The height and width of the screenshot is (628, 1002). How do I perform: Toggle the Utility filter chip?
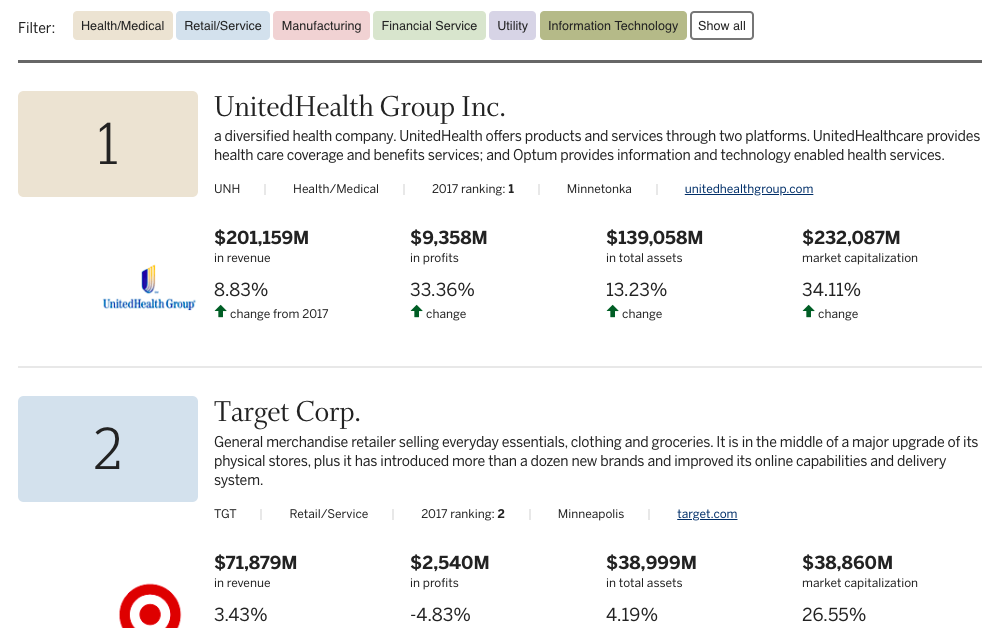(x=512, y=26)
